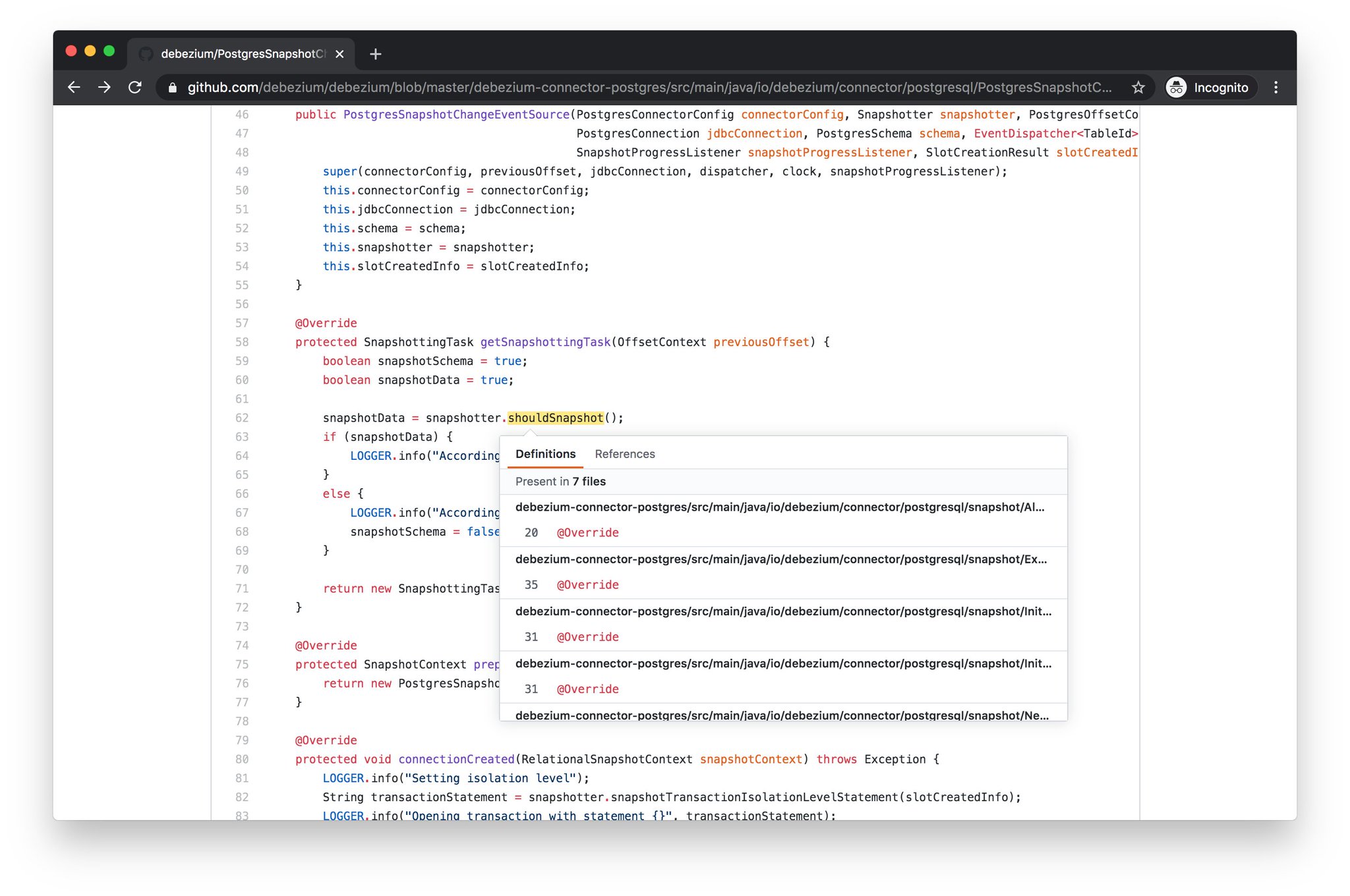Click the @Override definition at line 20
Viewport: 1350px width, 896px height.
click(587, 532)
